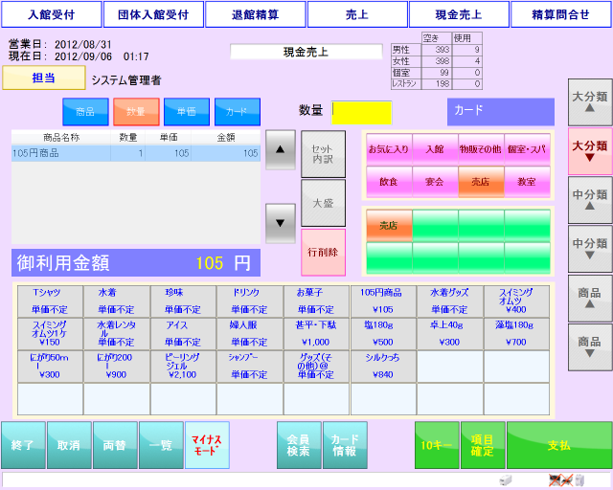Screen dimensions: 613x490
Task: Toggle マイナスモード minus mode
Action: tap(207, 445)
